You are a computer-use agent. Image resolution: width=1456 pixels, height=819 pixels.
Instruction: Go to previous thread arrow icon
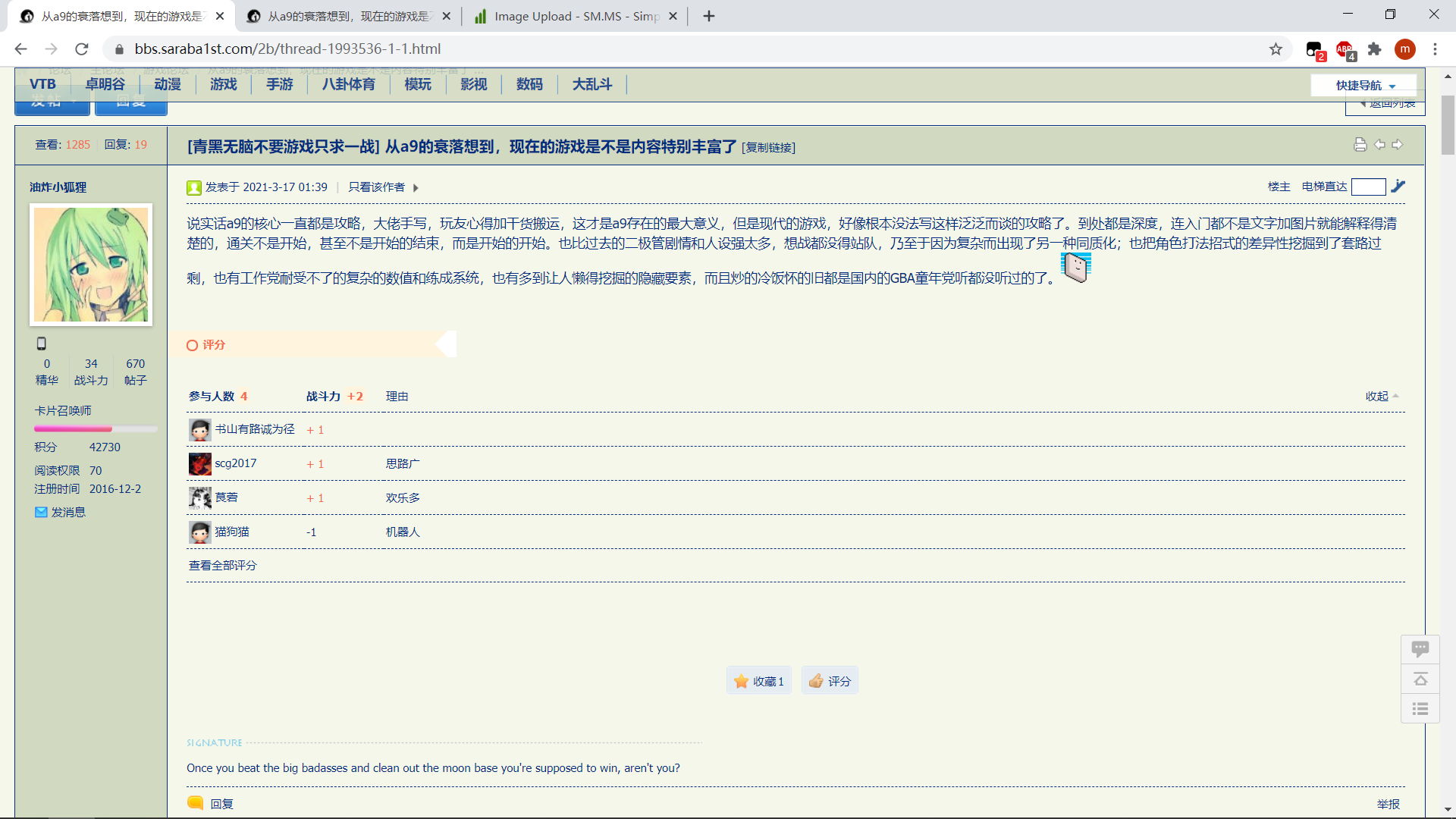point(1379,145)
